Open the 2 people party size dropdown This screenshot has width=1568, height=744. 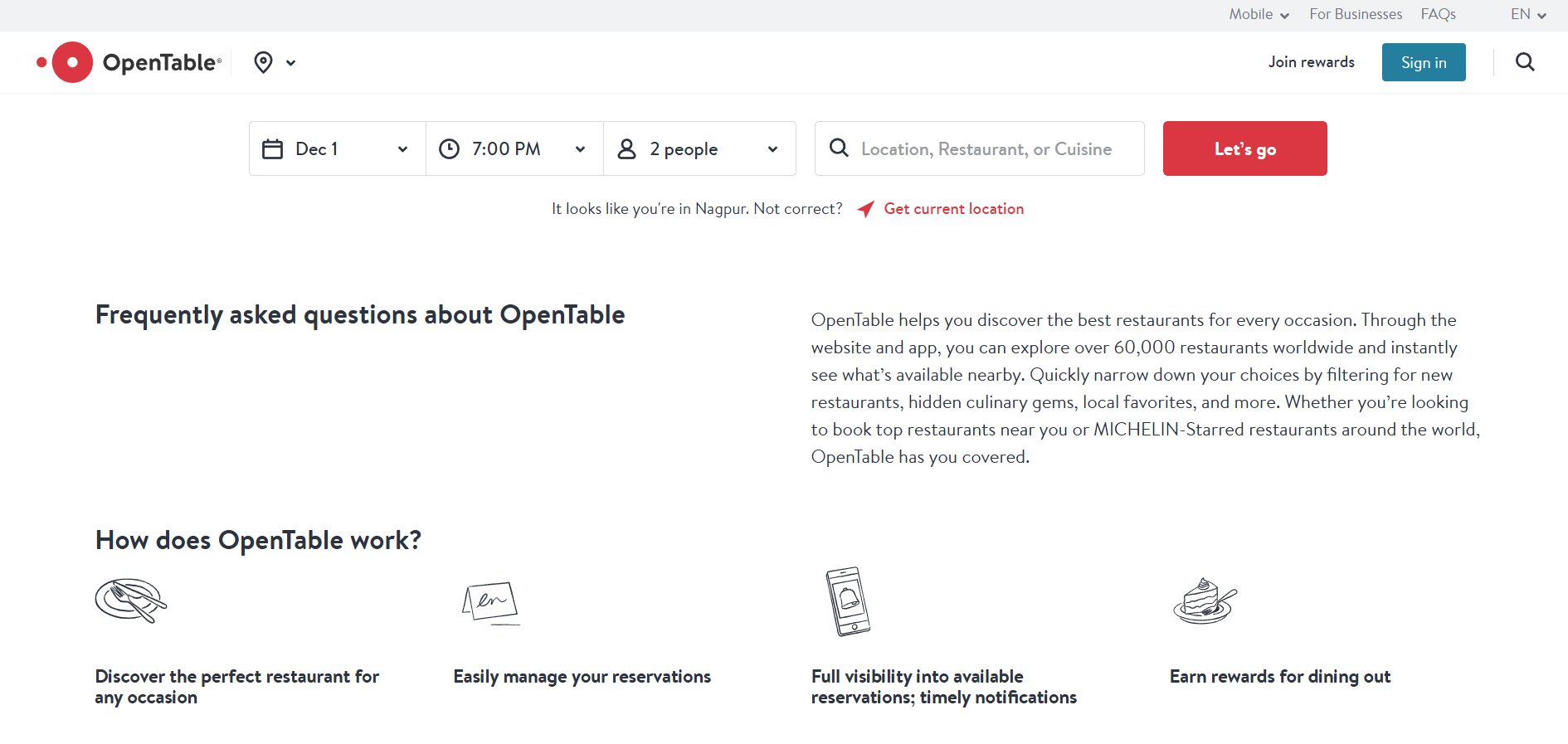coord(699,148)
